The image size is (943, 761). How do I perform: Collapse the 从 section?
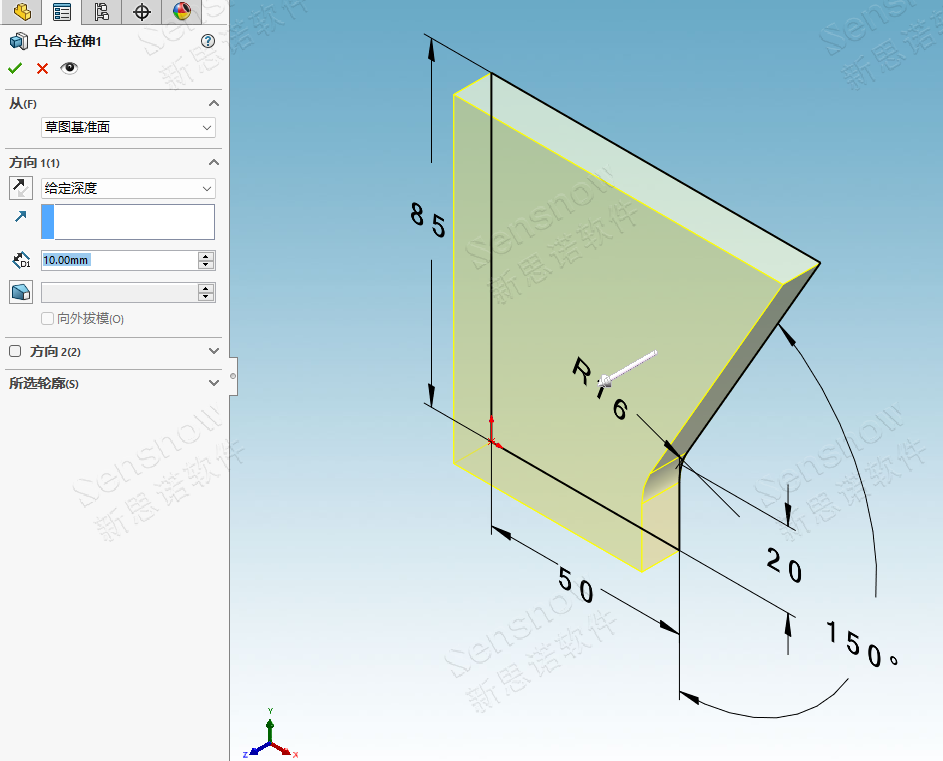tap(213, 103)
